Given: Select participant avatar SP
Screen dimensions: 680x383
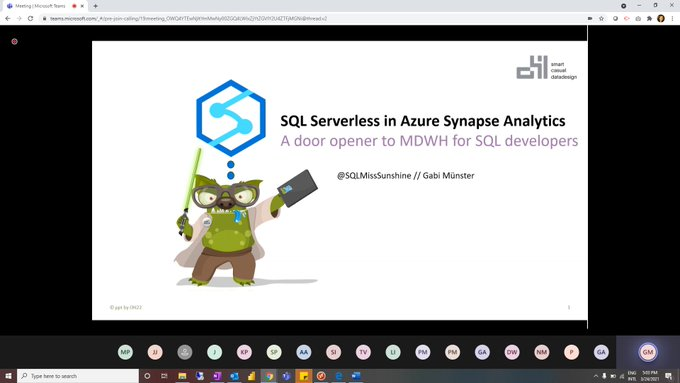Looking at the screenshot, I should pos(274,352).
